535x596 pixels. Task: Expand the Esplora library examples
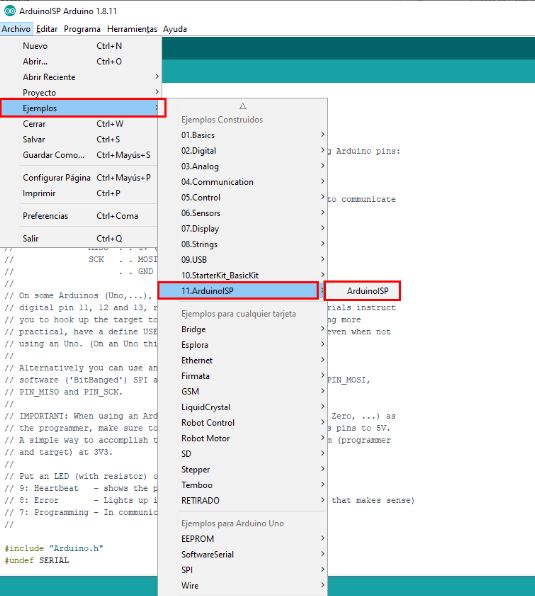click(242, 345)
